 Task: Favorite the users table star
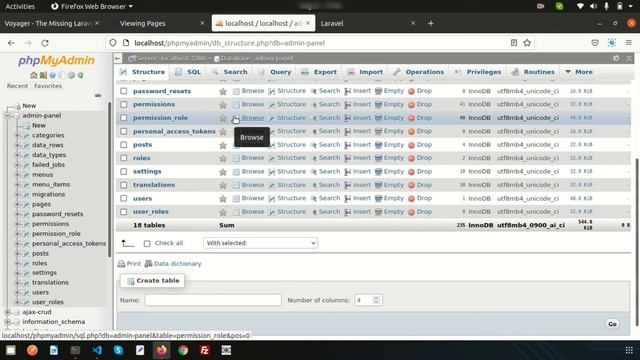coord(223,199)
